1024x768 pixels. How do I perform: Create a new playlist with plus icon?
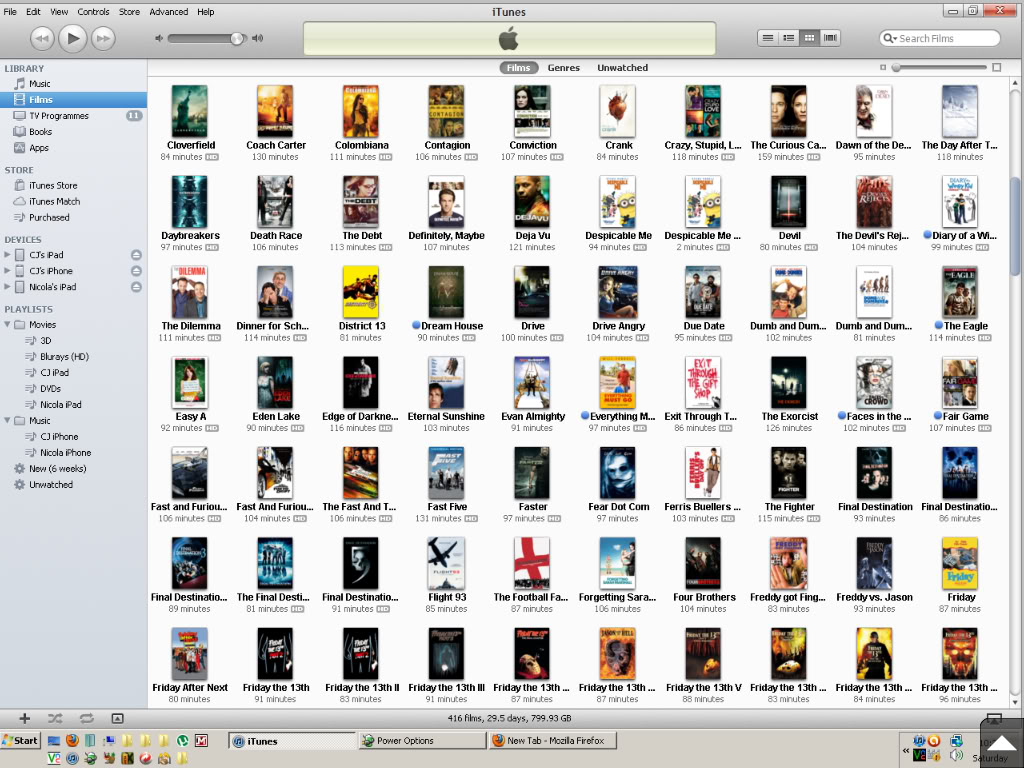[25, 718]
